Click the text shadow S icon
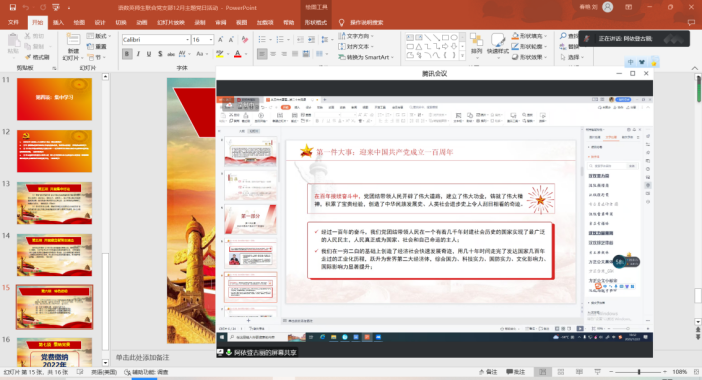 [160, 54]
